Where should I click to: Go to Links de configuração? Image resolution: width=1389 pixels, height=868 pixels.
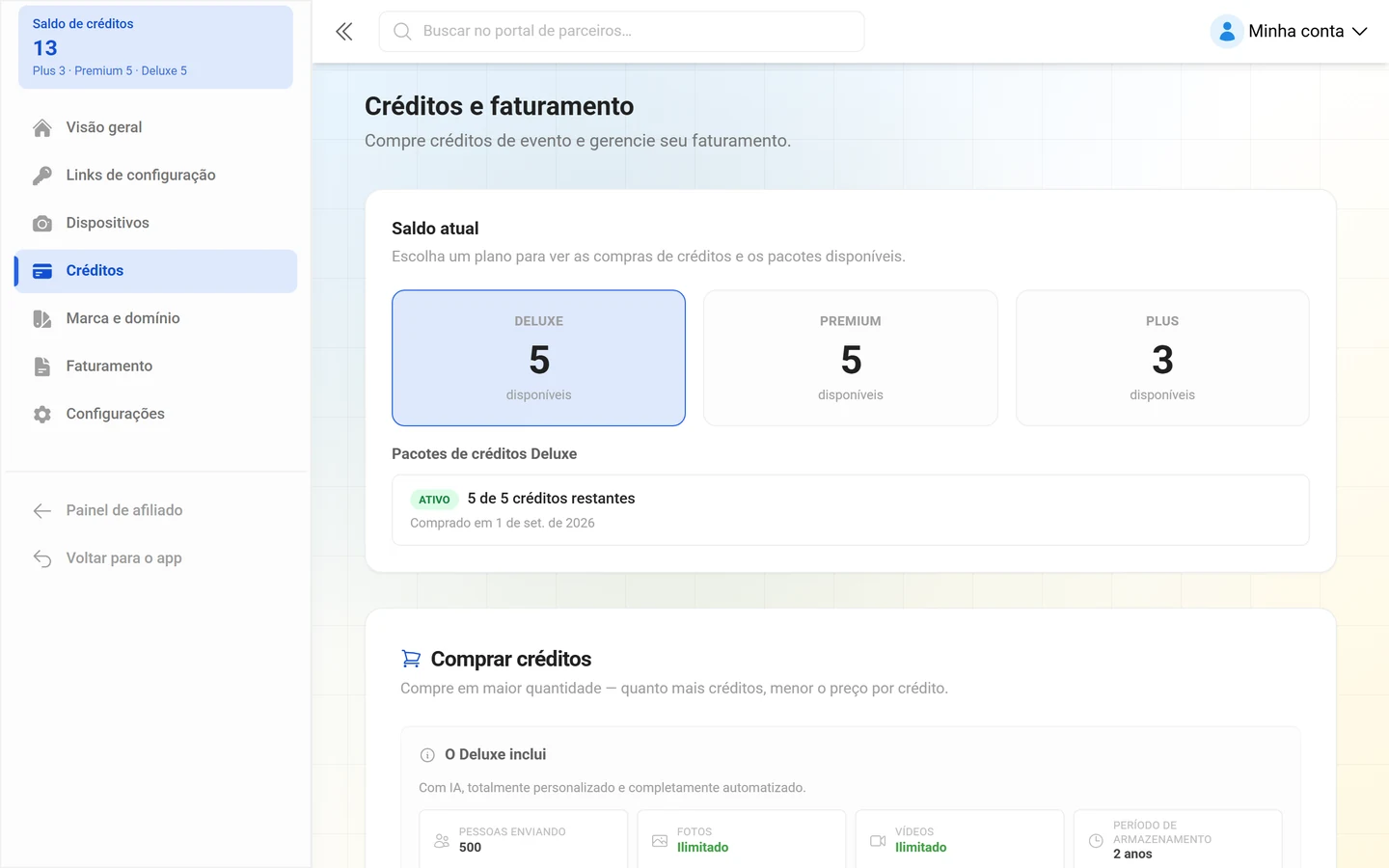155,176
